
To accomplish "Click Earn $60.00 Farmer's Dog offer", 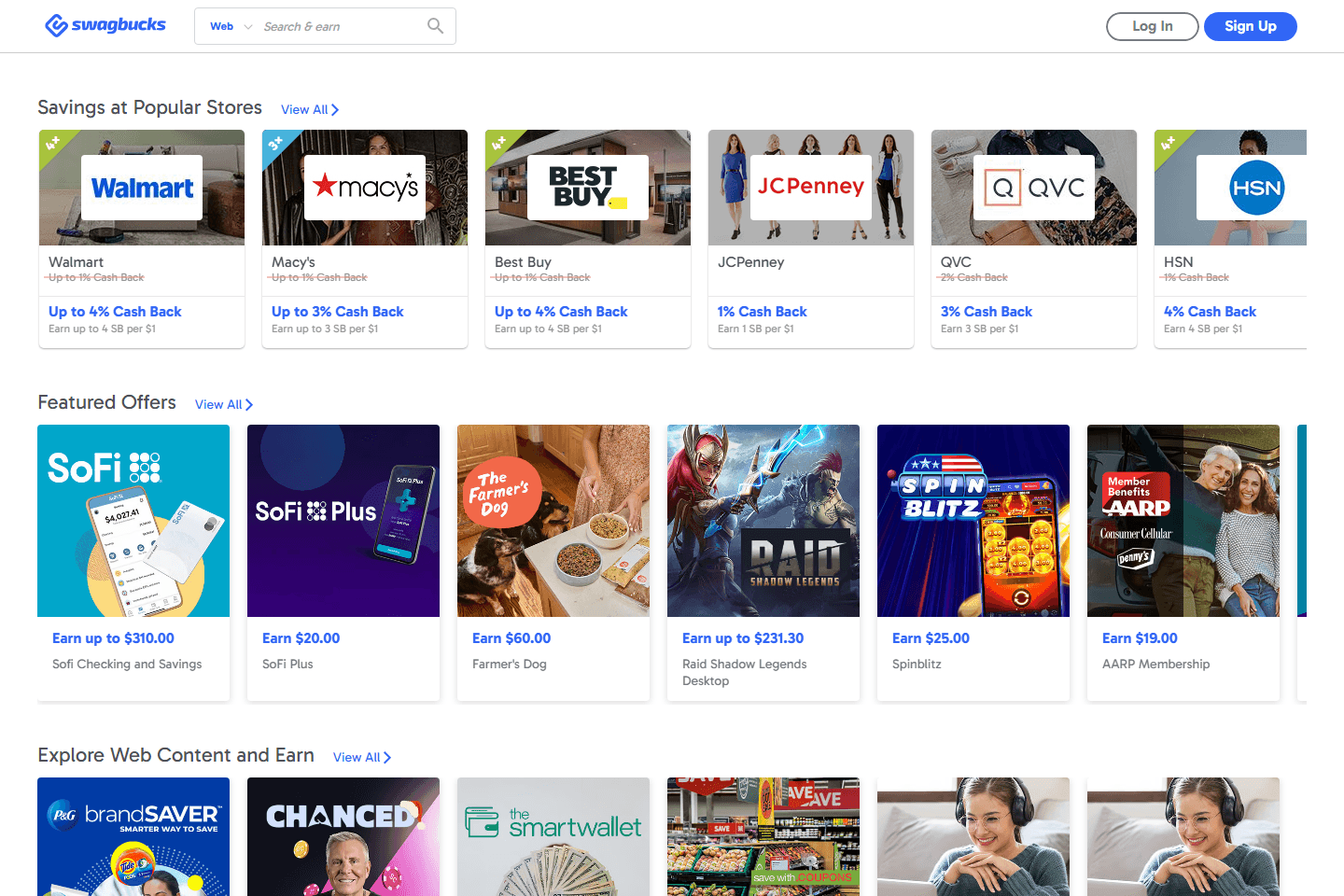I will [x=511, y=638].
